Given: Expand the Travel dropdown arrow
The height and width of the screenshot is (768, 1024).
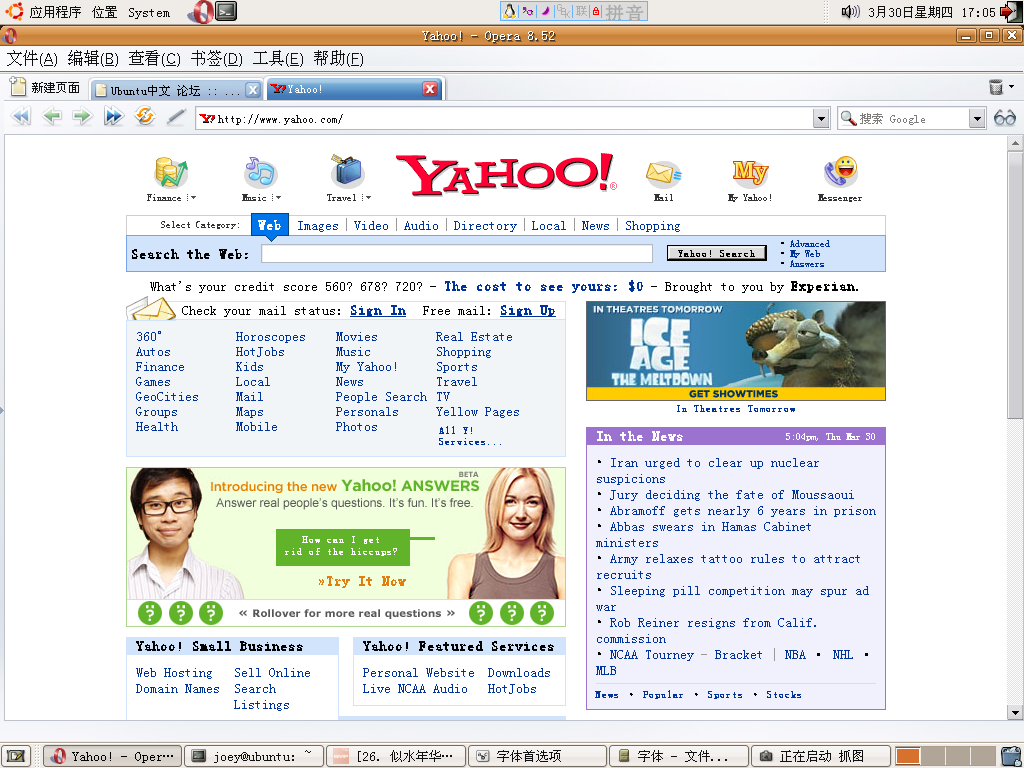Looking at the screenshot, I should point(368,198).
